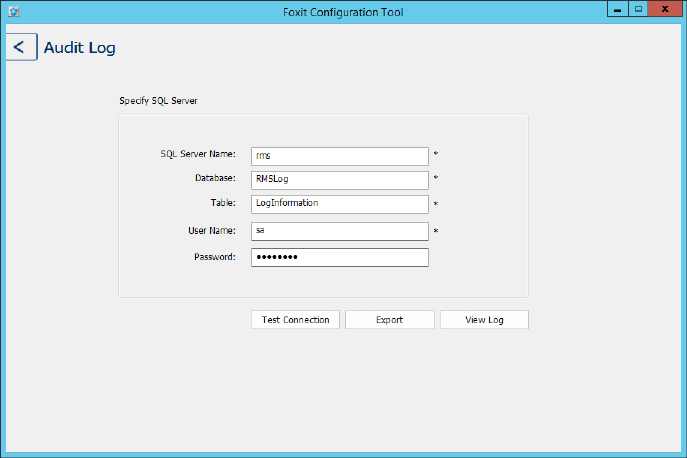Click into the Table text box
Image resolution: width=687 pixels, height=458 pixels.
pos(340,204)
